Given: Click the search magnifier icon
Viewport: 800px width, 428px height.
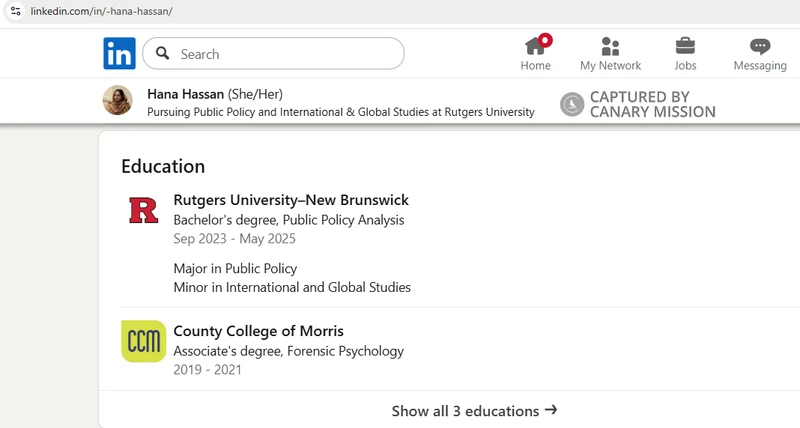Looking at the screenshot, I should click(x=162, y=53).
